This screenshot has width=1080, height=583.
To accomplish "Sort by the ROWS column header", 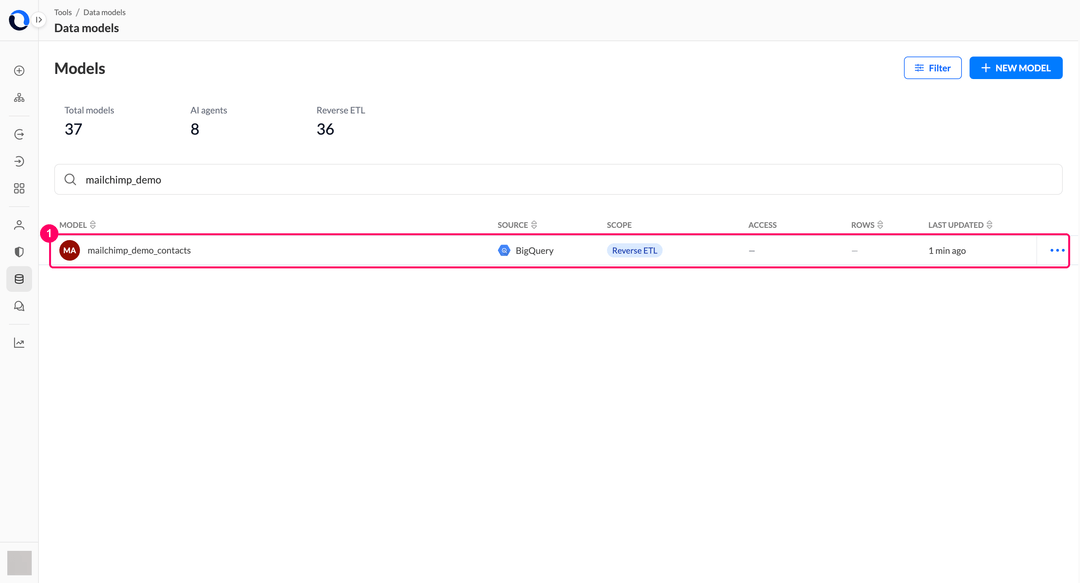I will point(867,225).
